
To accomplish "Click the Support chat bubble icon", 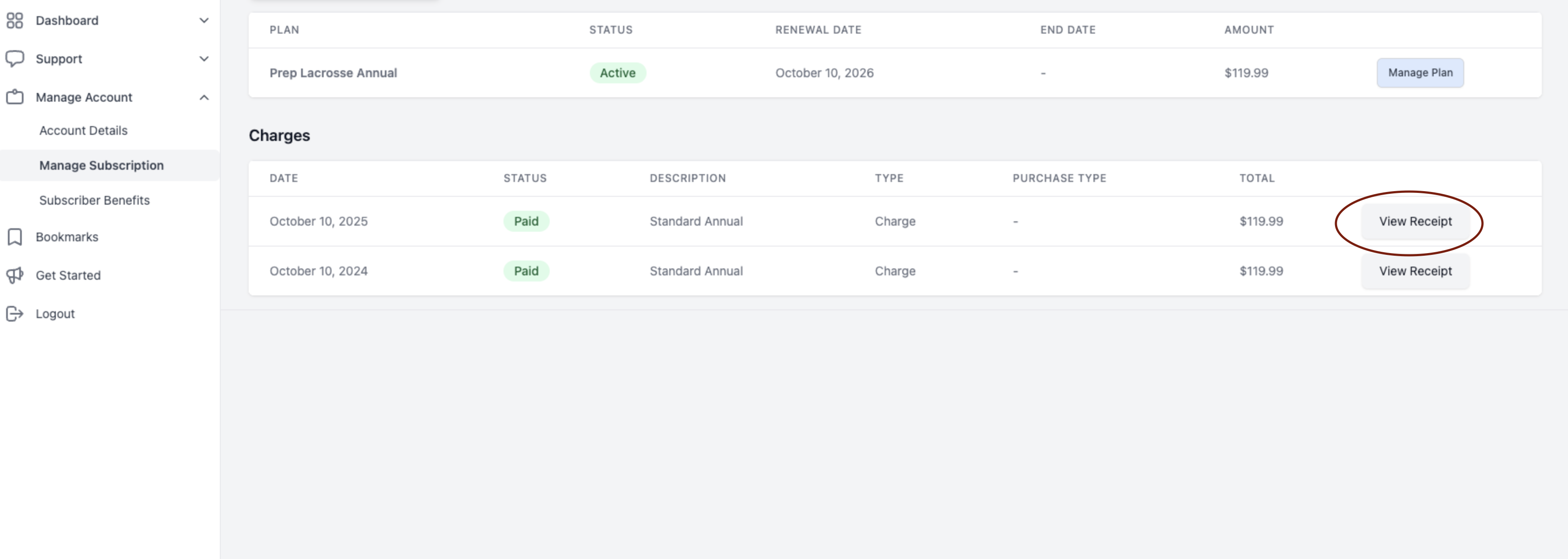I will [x=14, y=58].
